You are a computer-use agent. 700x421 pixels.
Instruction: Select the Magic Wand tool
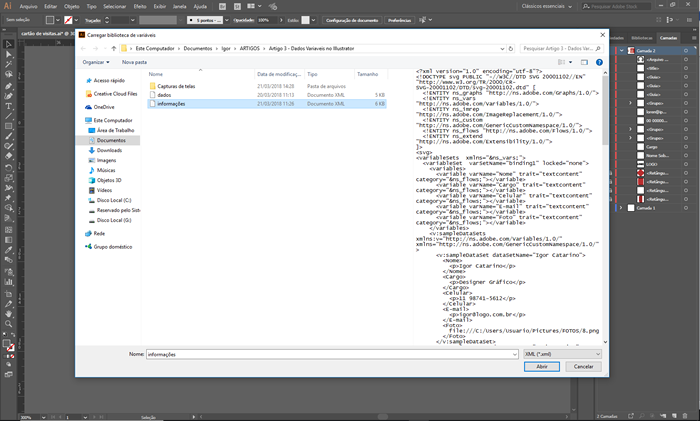point(8,64)
